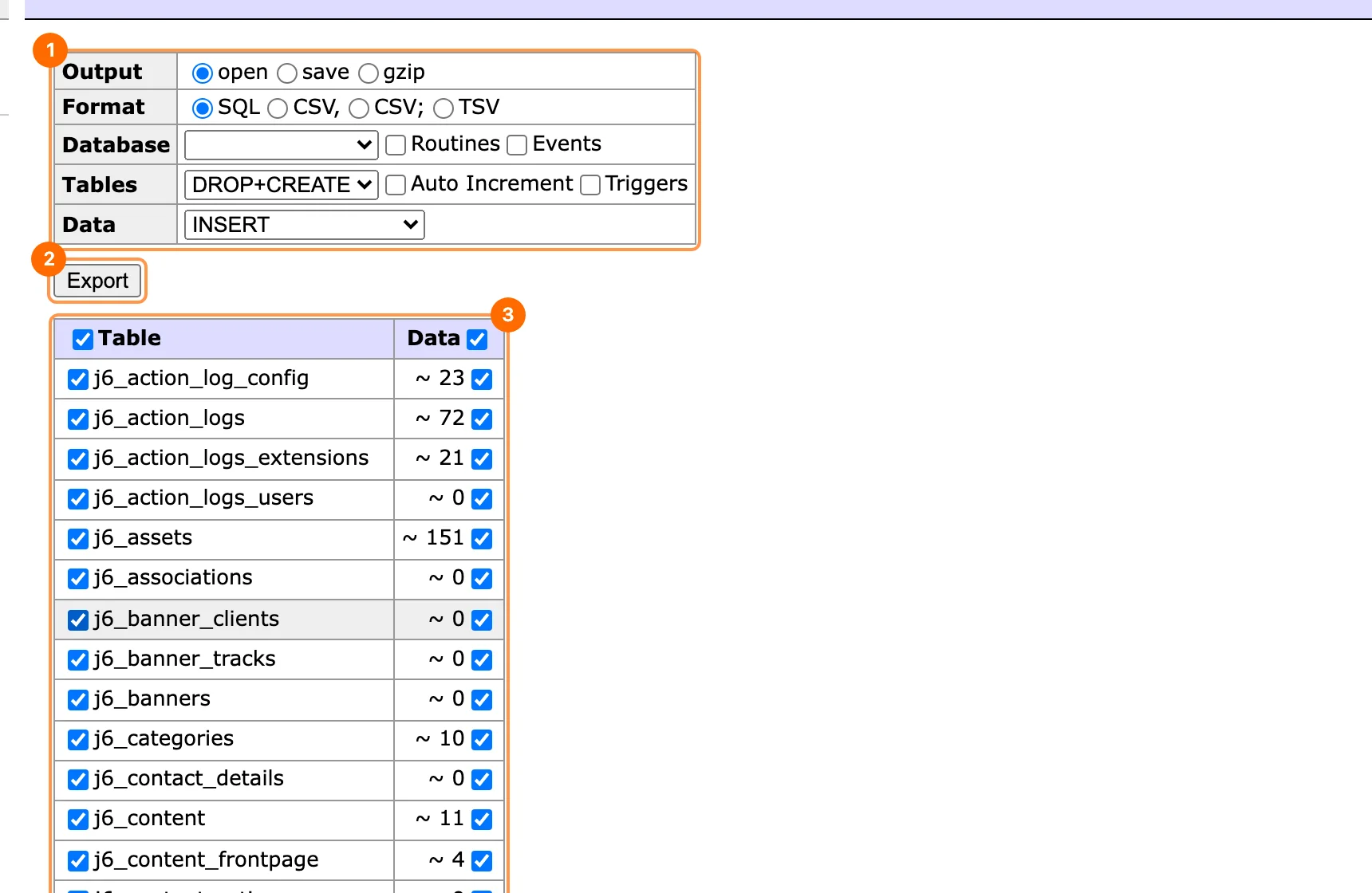Image resolution: width=1372 pixels, height=893 pixels.
Task: Open the INSERT data dropdown
Action: tap(304, 225)
